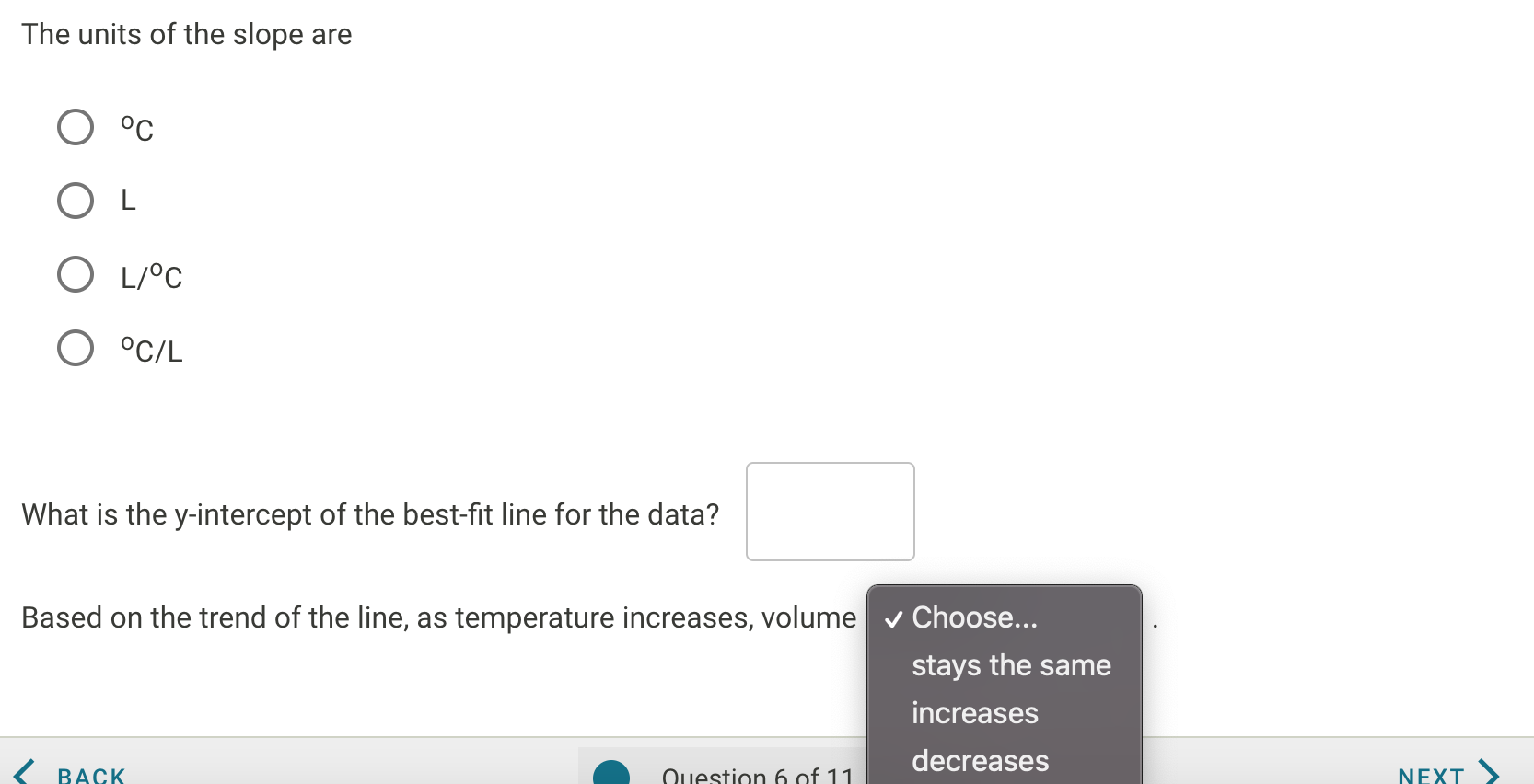Click the checkmark beside Choose...

click(x=892, y=617)
